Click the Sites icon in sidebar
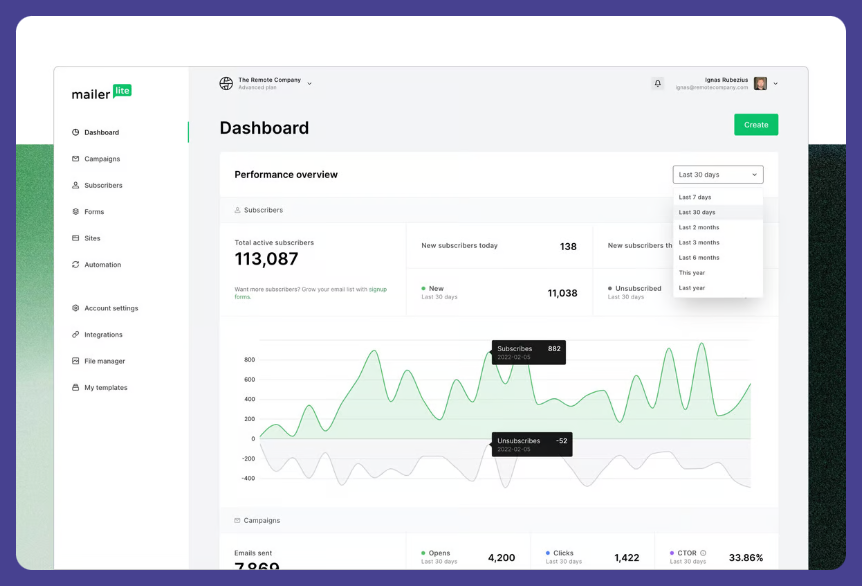 (75, 238)
